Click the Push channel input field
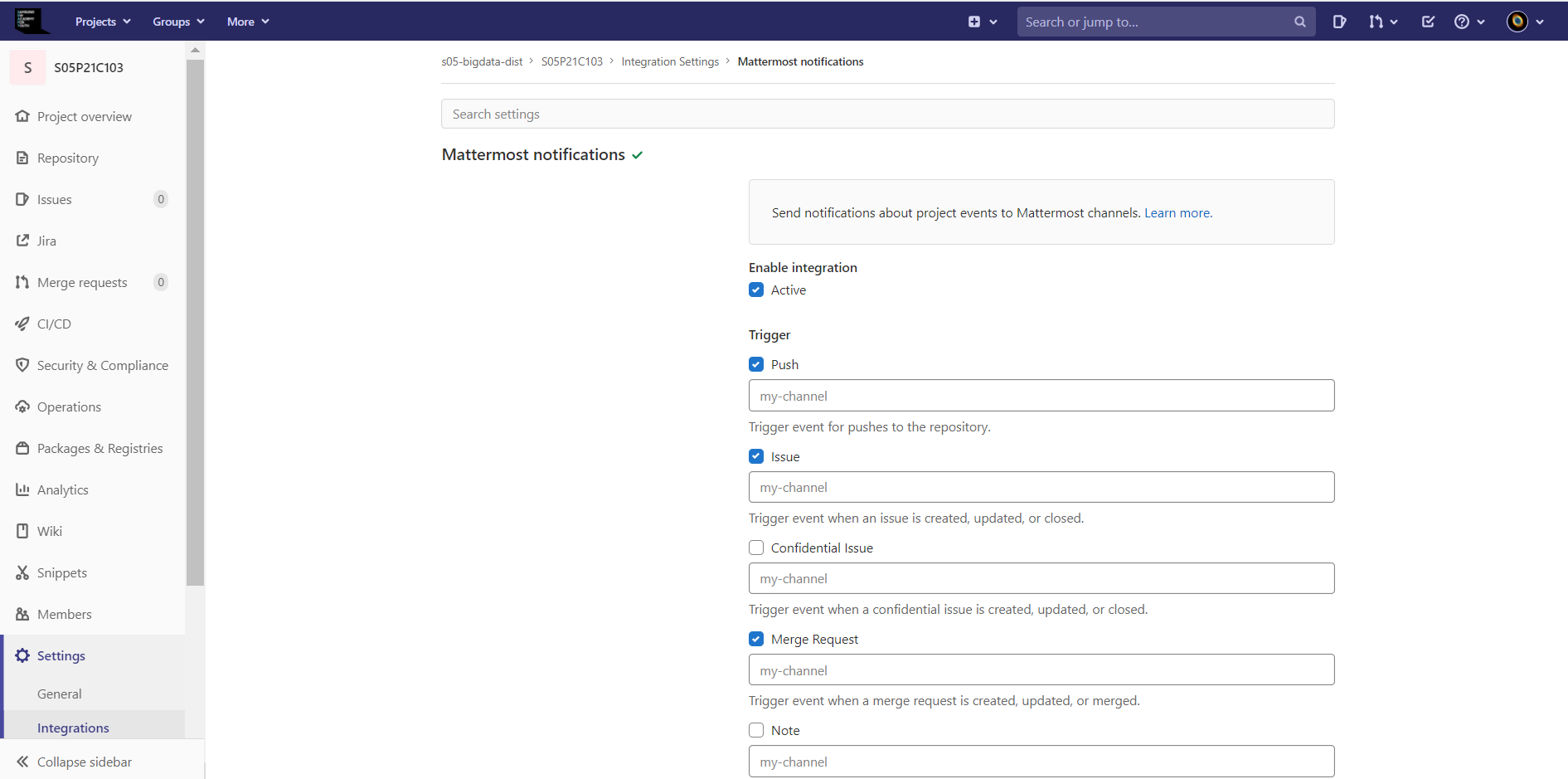 (1041, 396)
